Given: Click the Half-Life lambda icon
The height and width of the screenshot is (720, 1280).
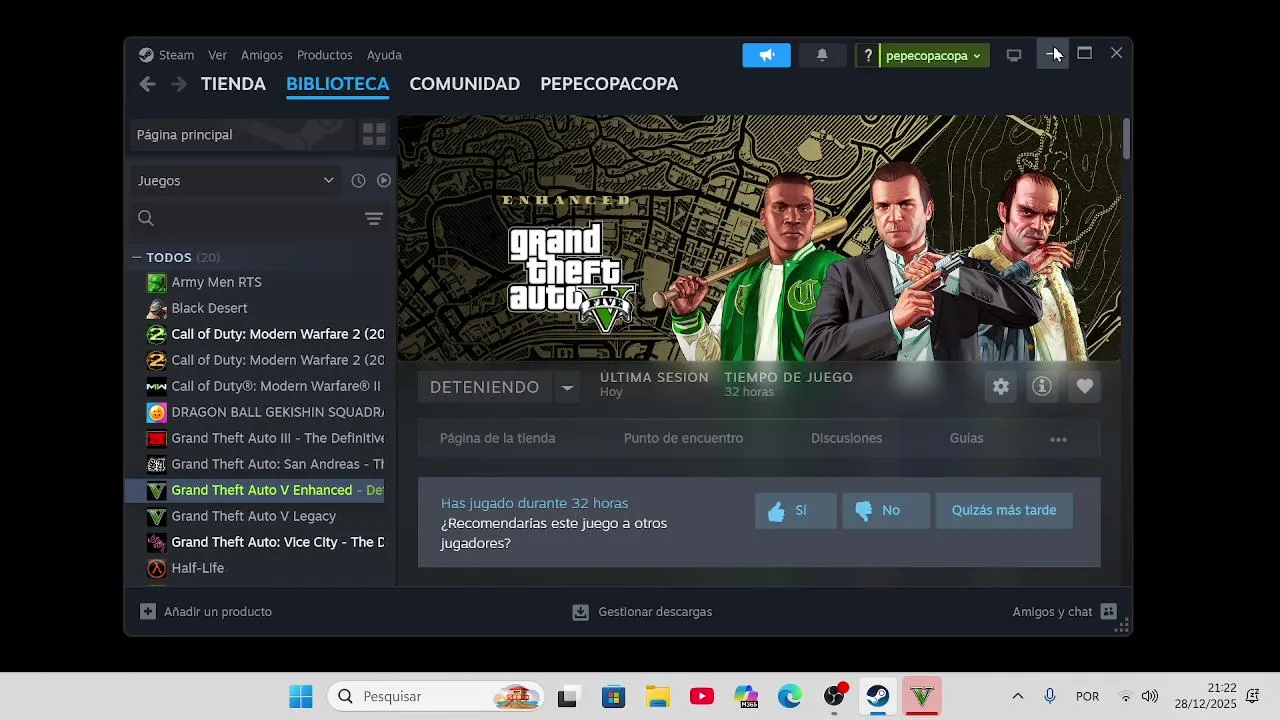Looking at the screenshot, I should tap(157, 568).
